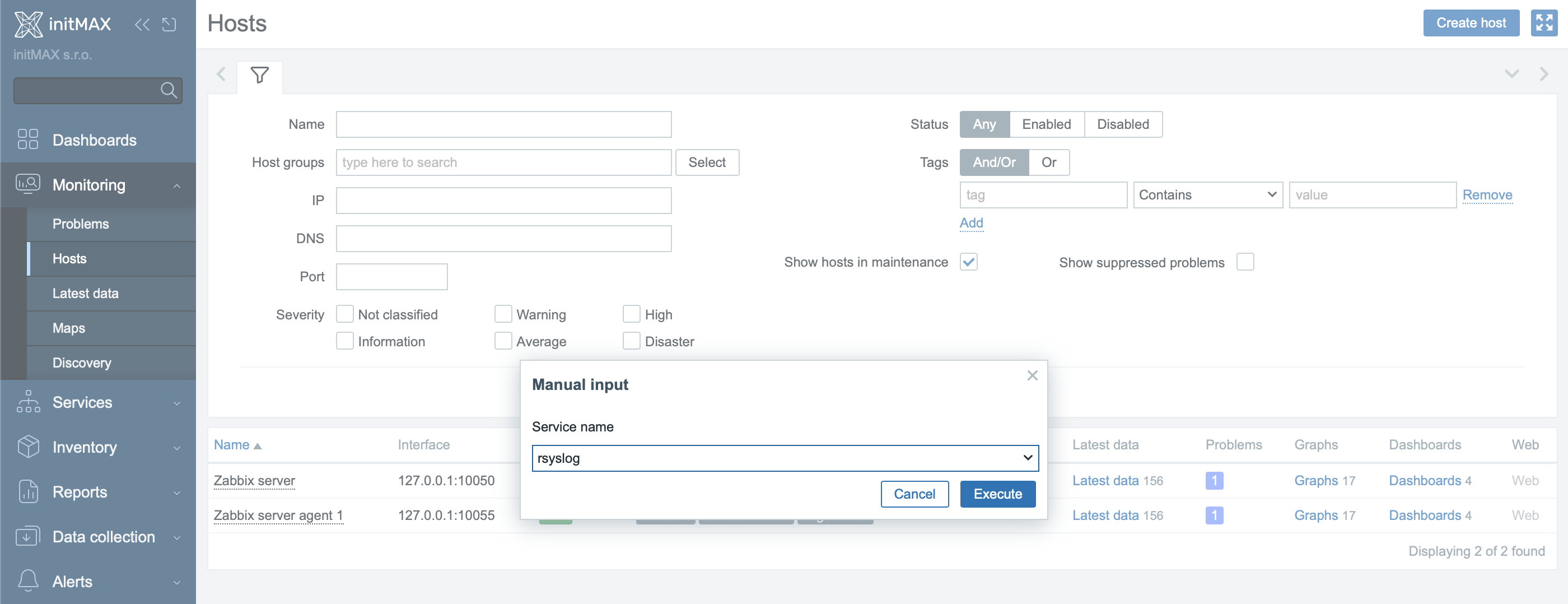Collapse sidebar with double-chevron icon
Screen dimensions: 1568x604
tap(142, 24)
